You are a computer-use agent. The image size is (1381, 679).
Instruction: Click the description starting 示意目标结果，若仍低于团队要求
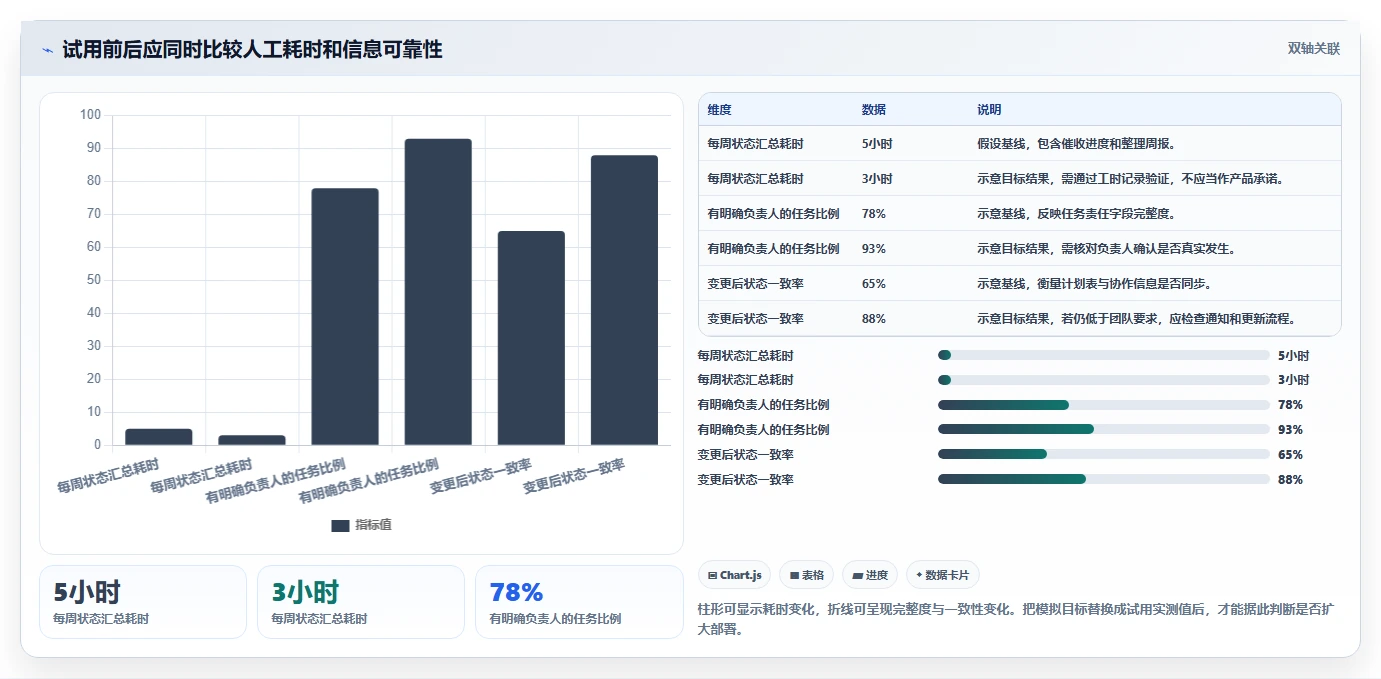pos(1137,319)
